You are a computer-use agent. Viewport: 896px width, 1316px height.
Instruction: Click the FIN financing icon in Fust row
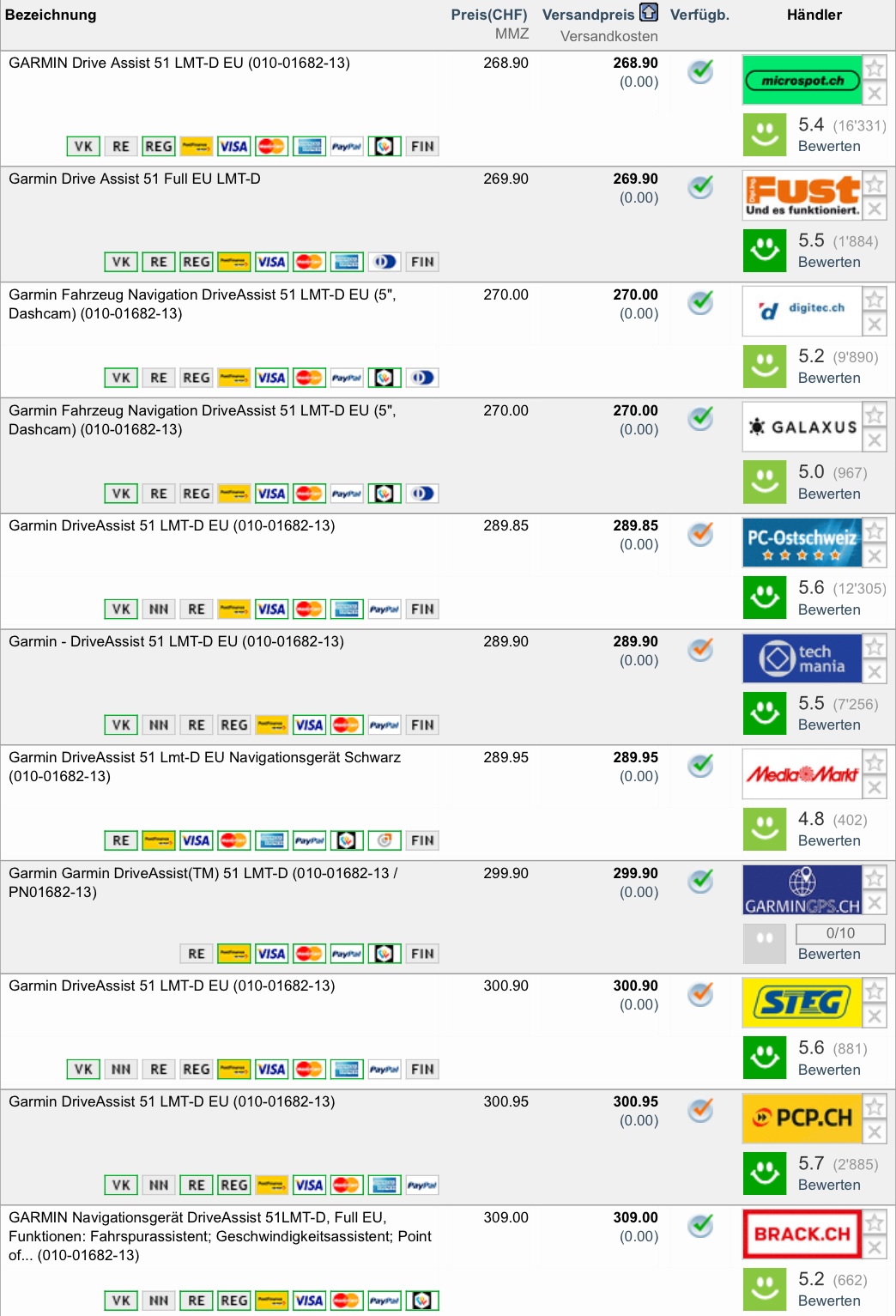pyautogui.click(x=422, y=263)
